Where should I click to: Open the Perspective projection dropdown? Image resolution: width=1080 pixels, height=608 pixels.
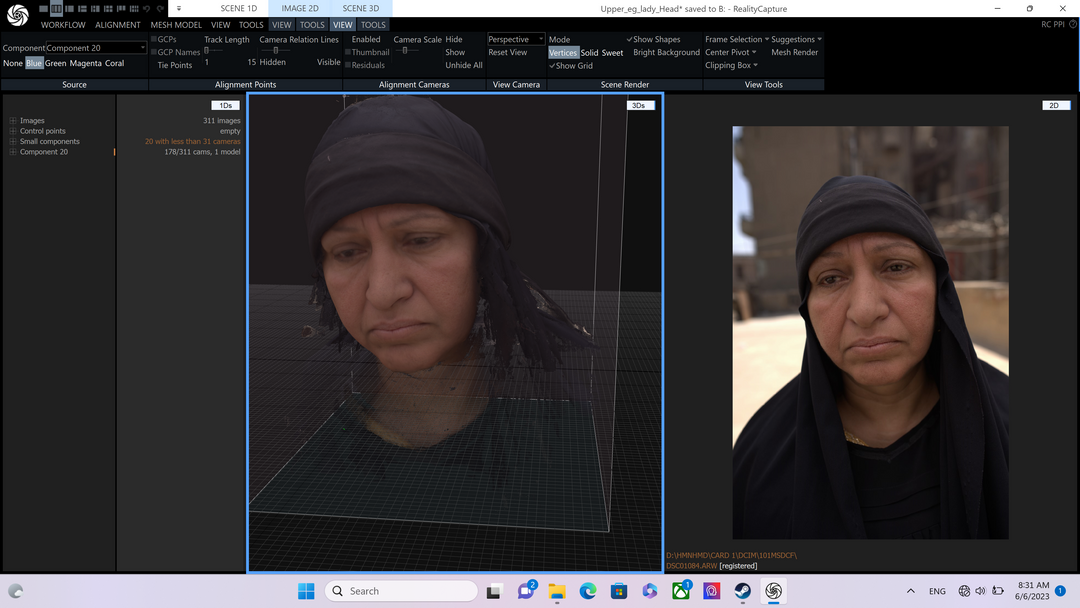[540, 39]
